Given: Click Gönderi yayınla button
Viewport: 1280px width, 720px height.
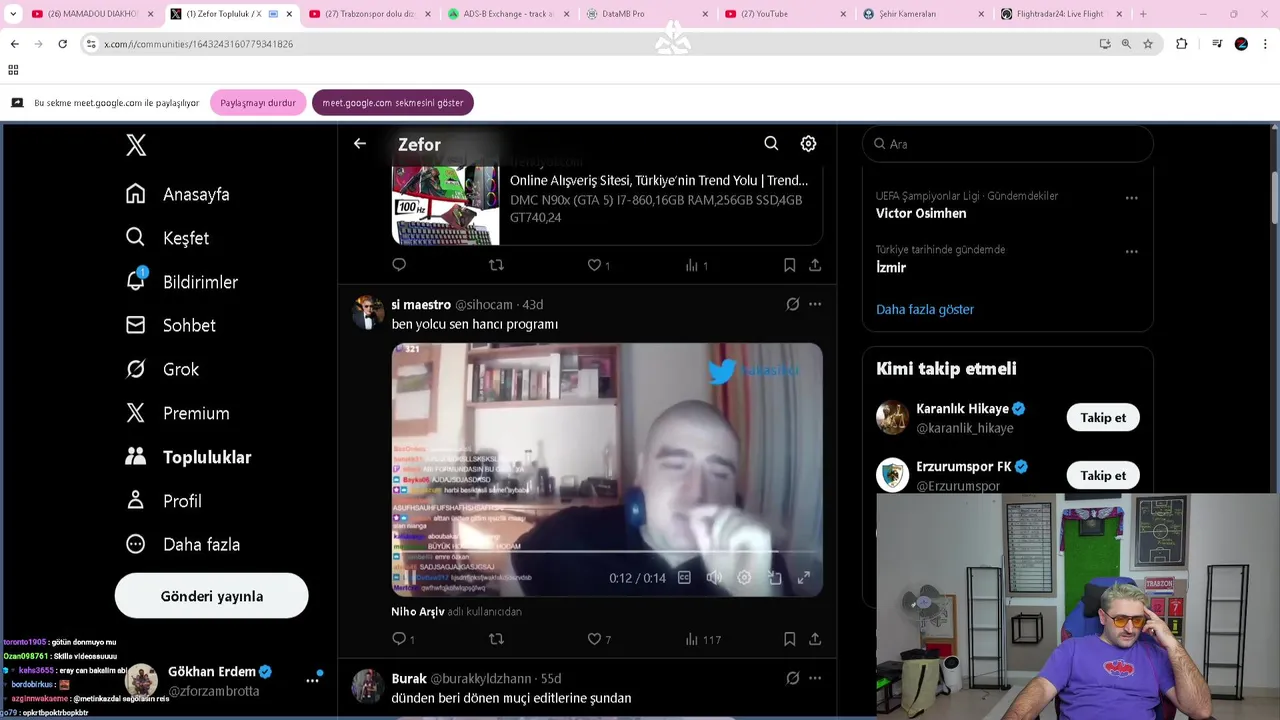Looking at the screenshot, I should (211, 596).
